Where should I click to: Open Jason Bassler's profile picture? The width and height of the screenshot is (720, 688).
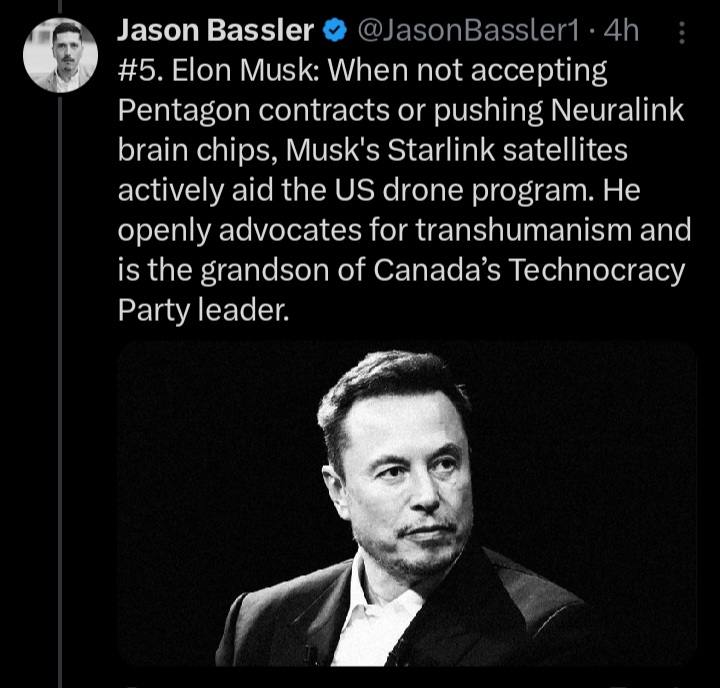pos(60,55)
